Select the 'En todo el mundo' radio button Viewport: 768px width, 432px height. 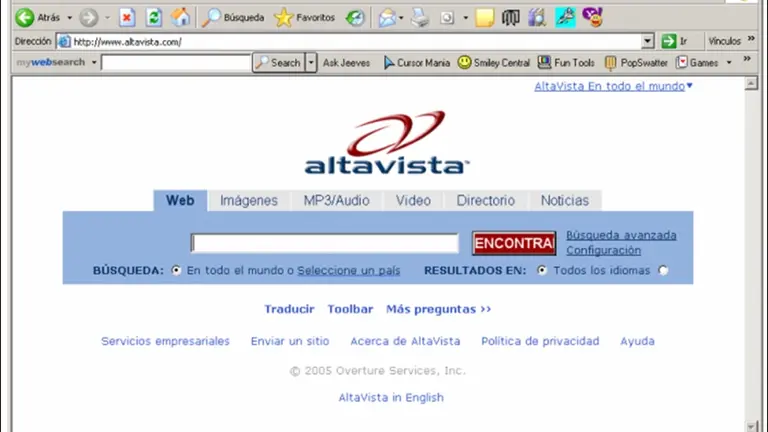tap(176, 270)
